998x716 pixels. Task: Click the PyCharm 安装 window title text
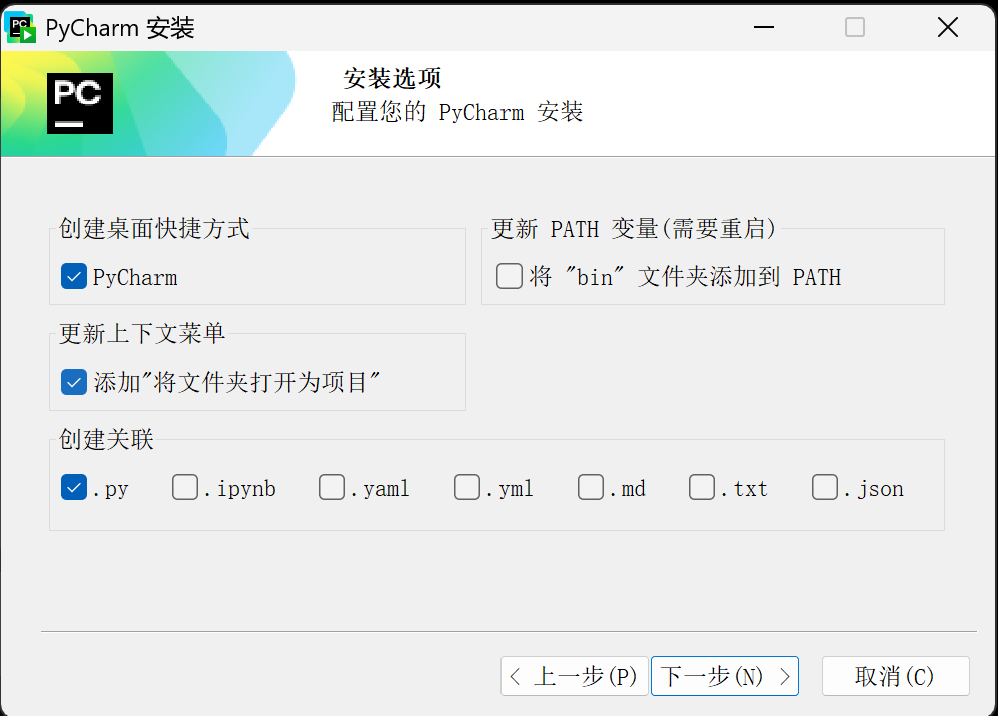[120, 28]
